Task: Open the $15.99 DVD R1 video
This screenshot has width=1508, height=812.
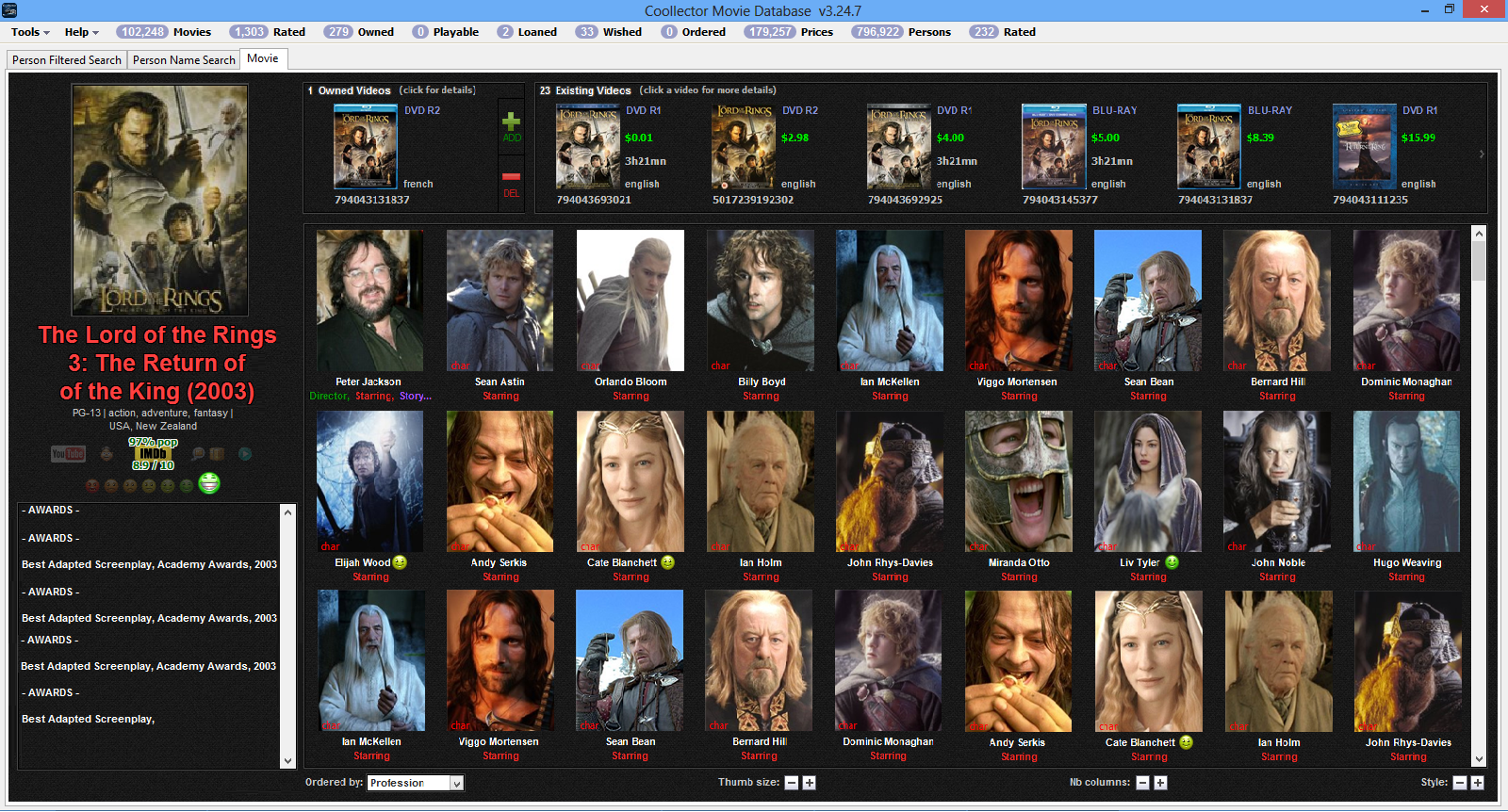Action: coord(1364,147)
